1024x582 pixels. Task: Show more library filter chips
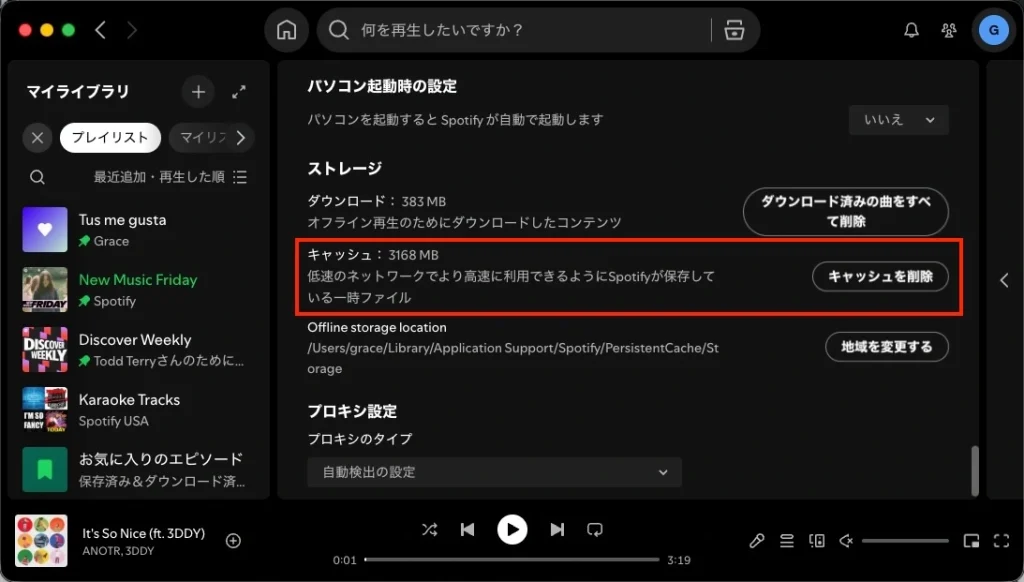click(x=241, y=138)
